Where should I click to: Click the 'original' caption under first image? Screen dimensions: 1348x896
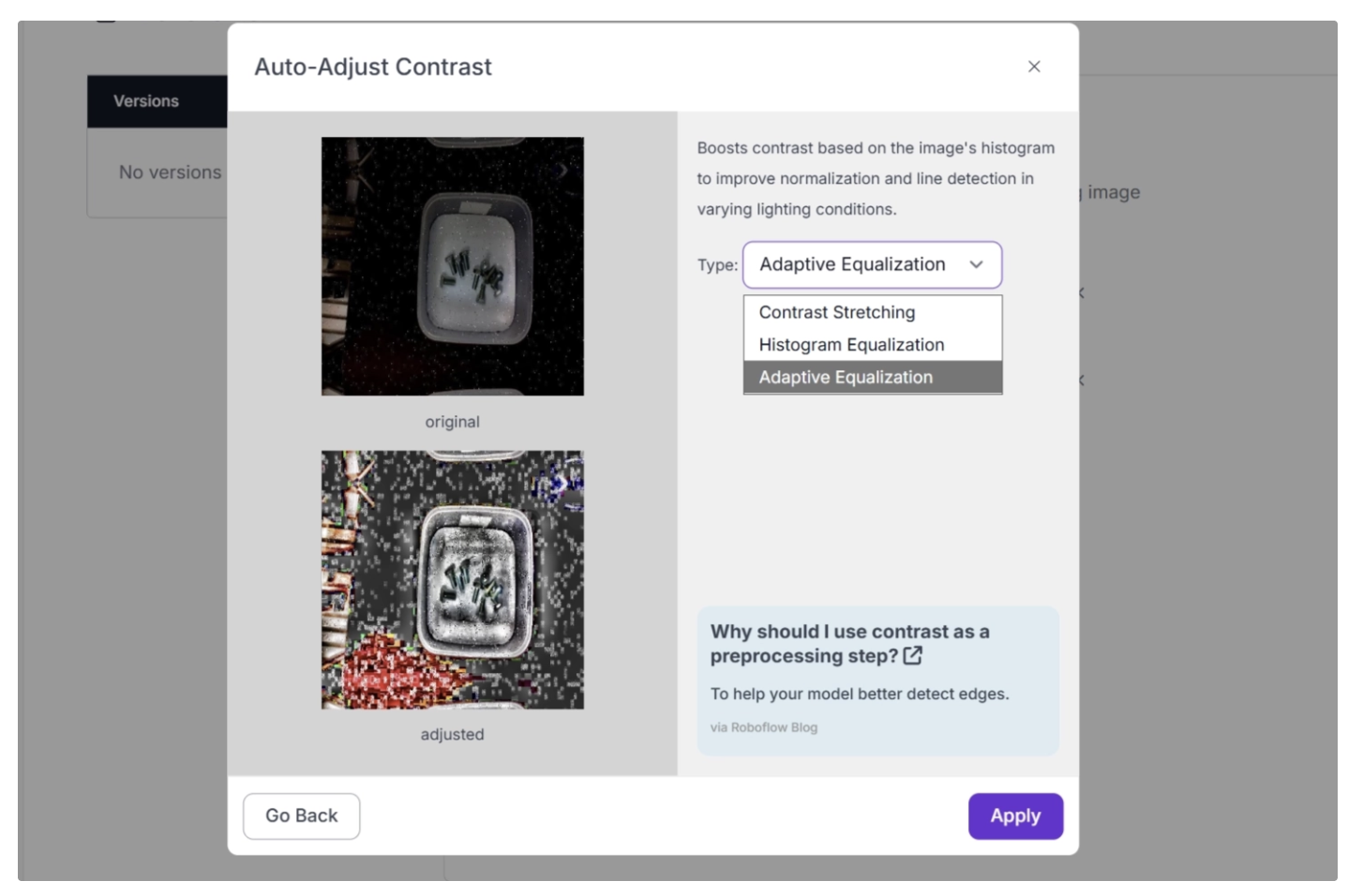tap(452, 422)
